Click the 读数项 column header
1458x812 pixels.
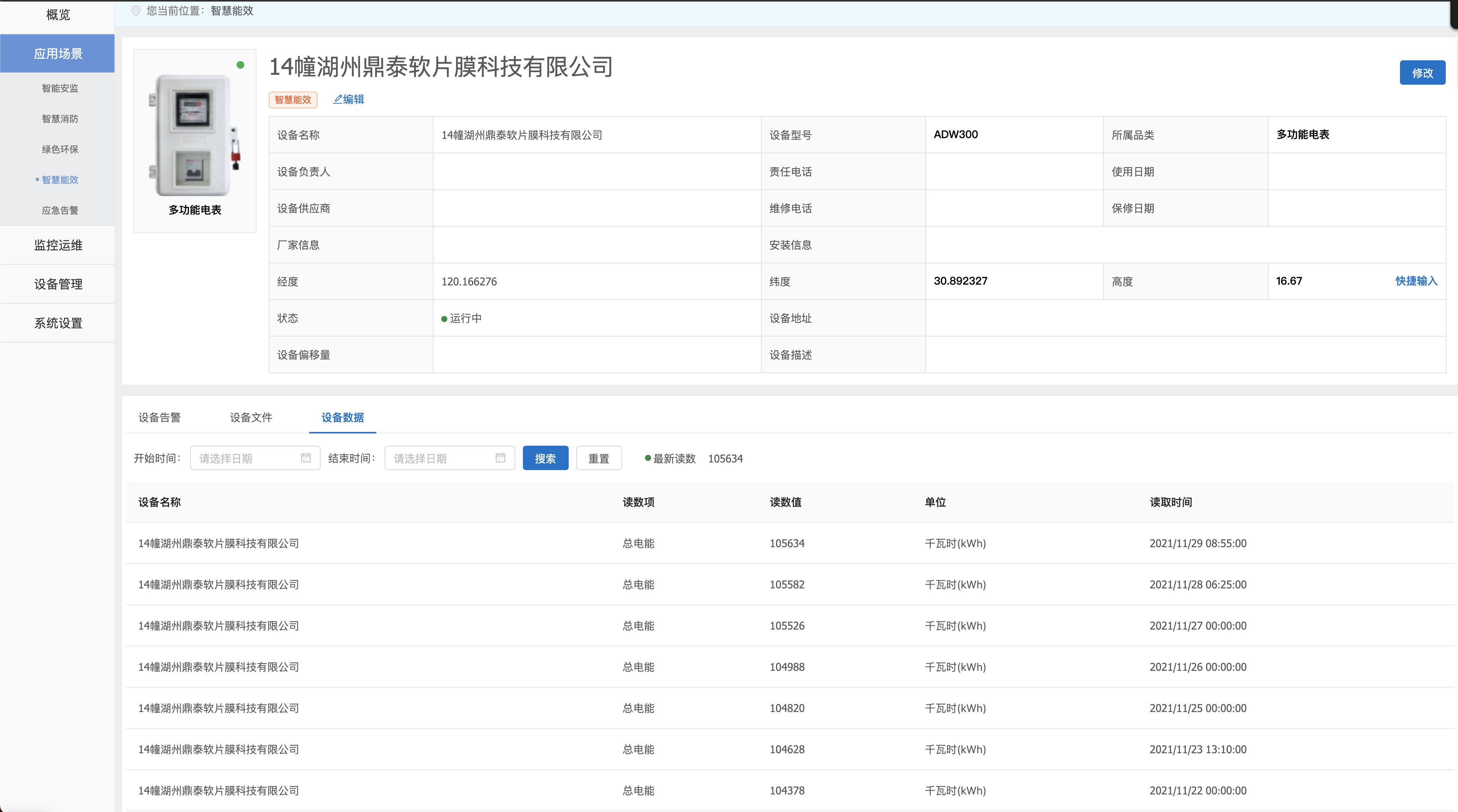click(x=639, y=502)
